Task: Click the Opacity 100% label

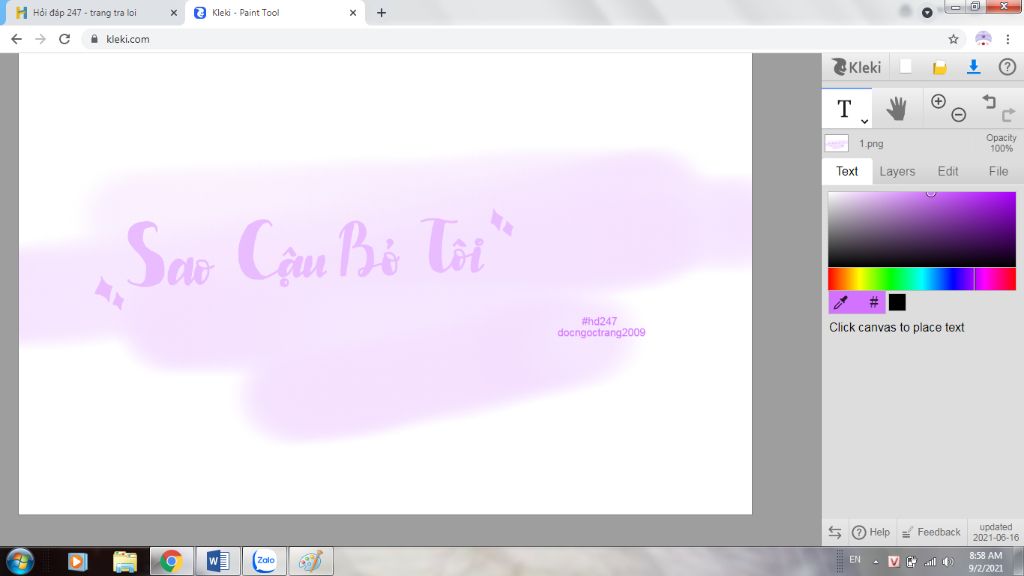Action: pyautogui.click(x=1000, y=143)
